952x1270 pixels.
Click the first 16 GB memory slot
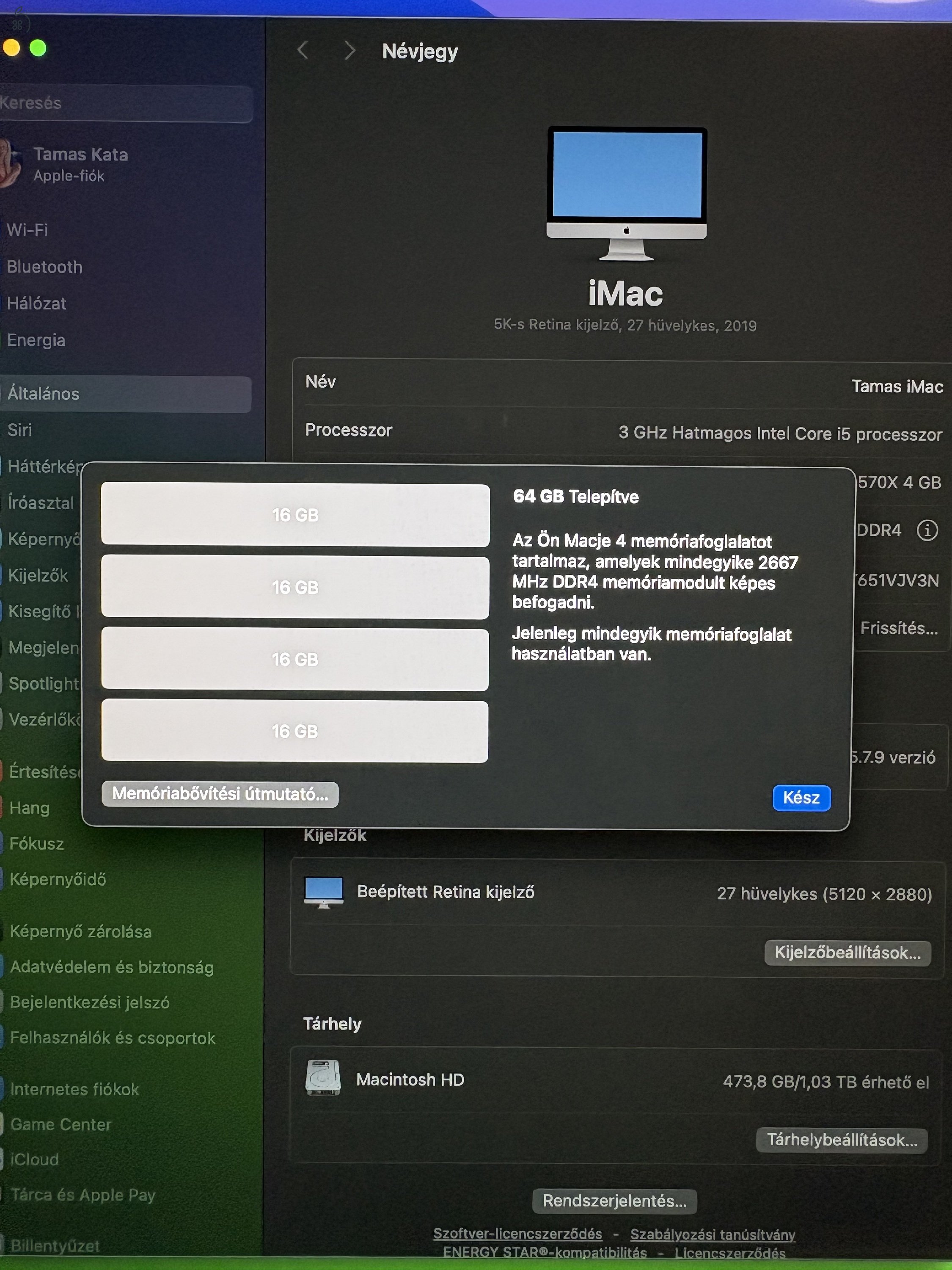295,514
